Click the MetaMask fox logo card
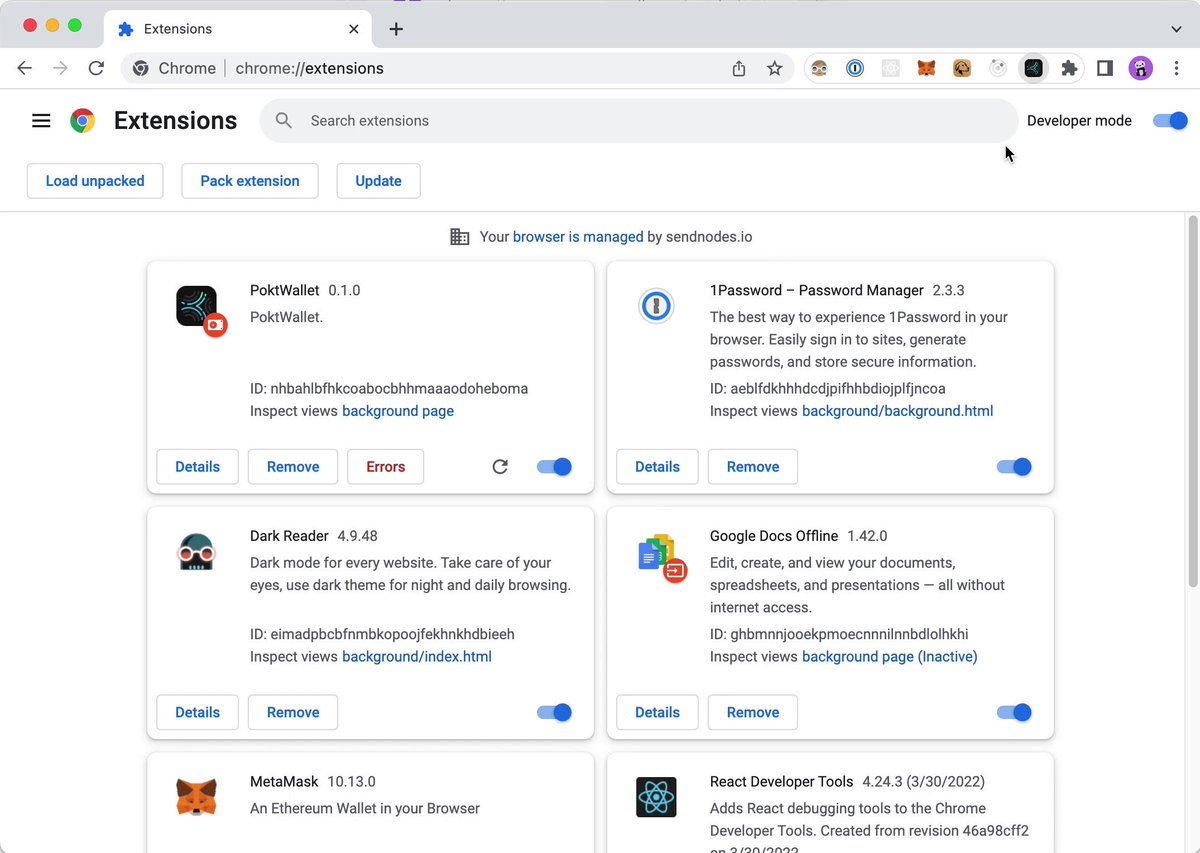 coord(197,797)
